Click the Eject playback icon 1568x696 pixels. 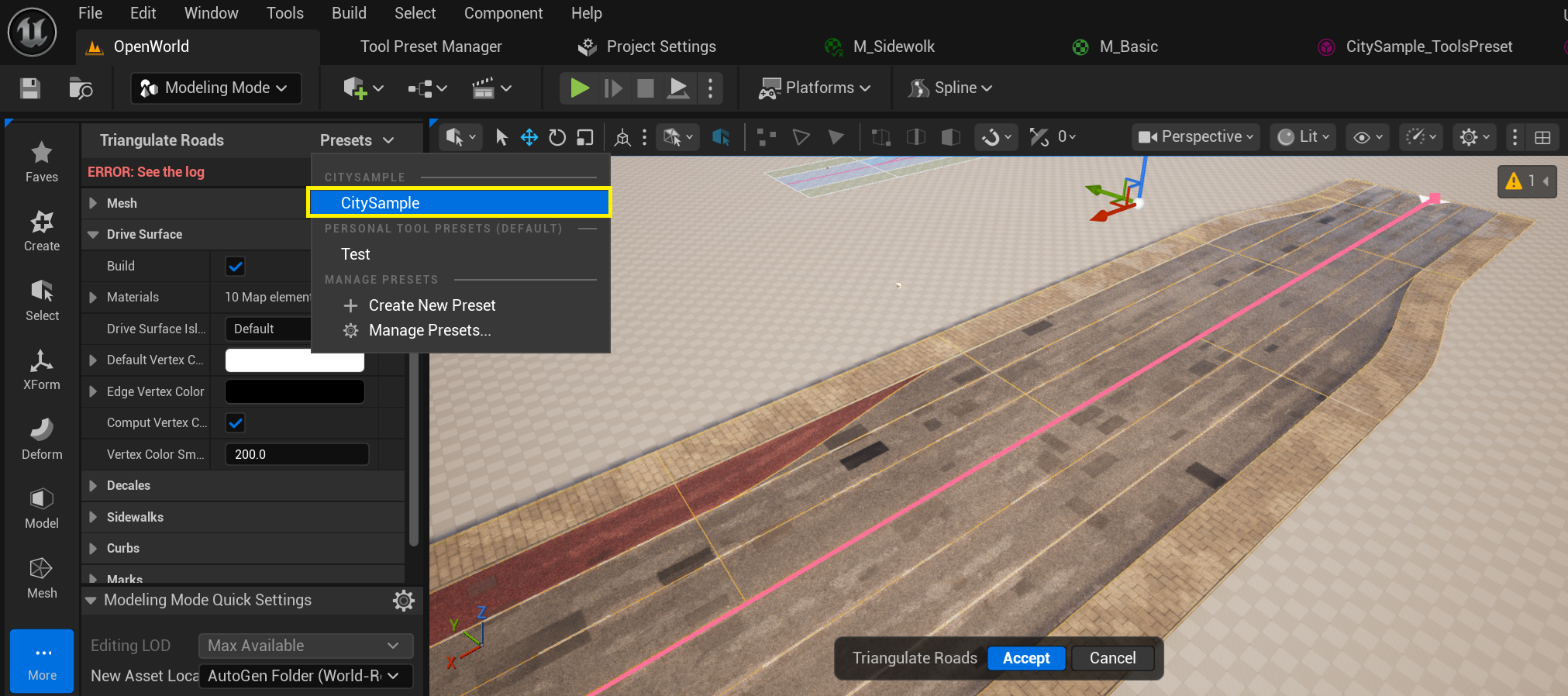click(x=678, y=88)
